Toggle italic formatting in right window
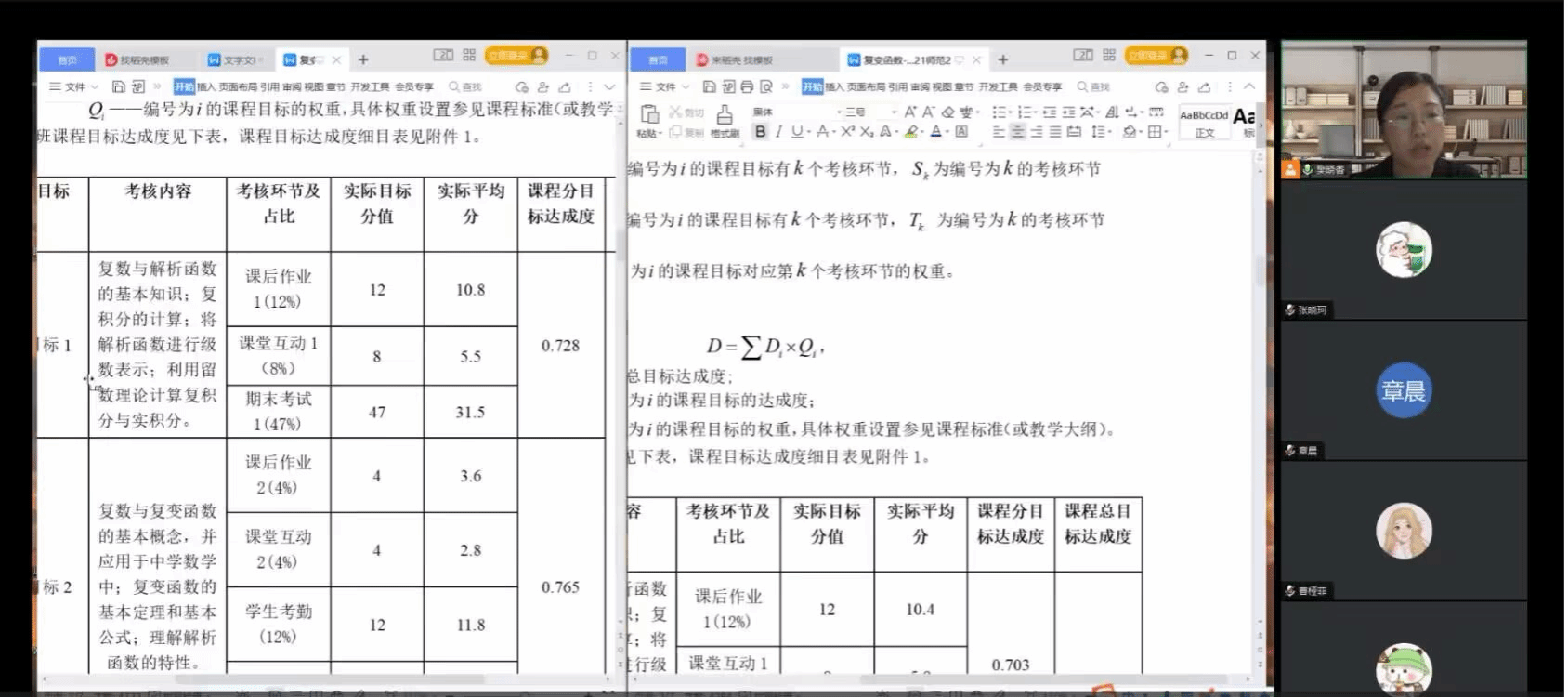The image size is (1568, 698). pyautogui.click(x=778, y=132)
